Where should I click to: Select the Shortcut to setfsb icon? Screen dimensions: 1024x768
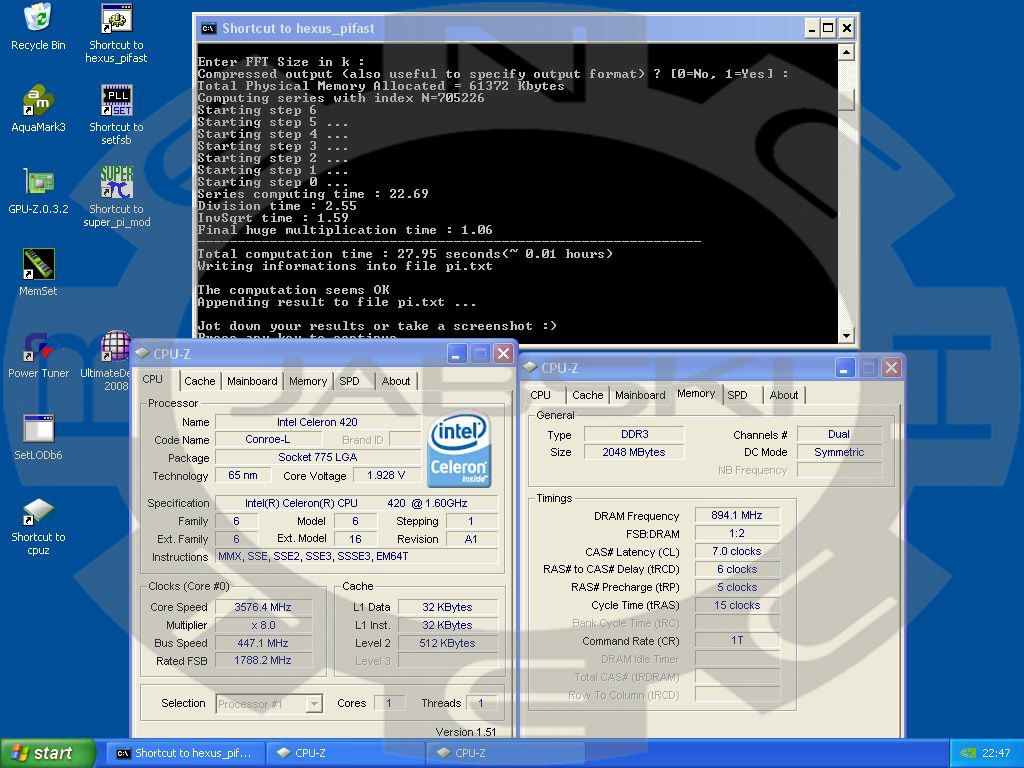click(116, 114)
